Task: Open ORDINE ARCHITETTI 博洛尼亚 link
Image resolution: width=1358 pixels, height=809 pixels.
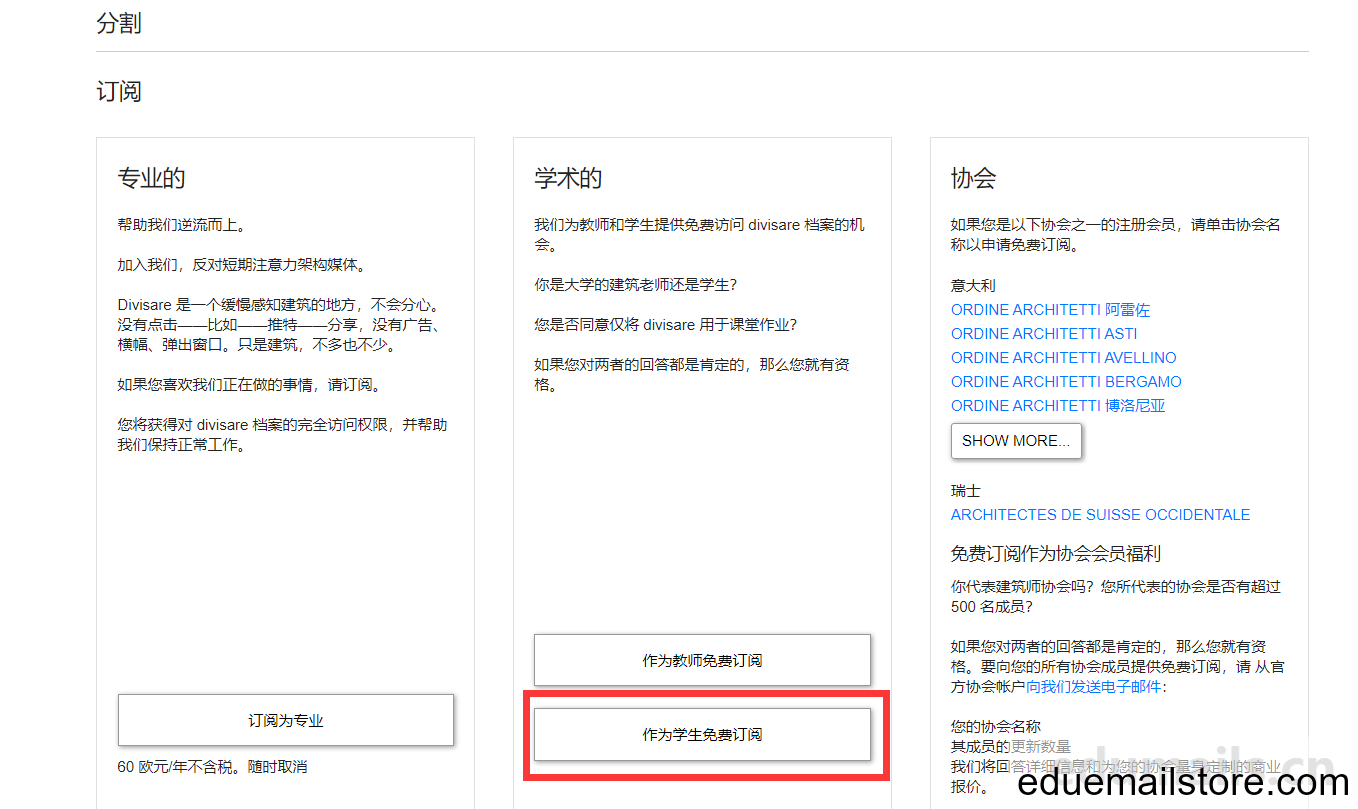Action: click(x=1058, y=406)
